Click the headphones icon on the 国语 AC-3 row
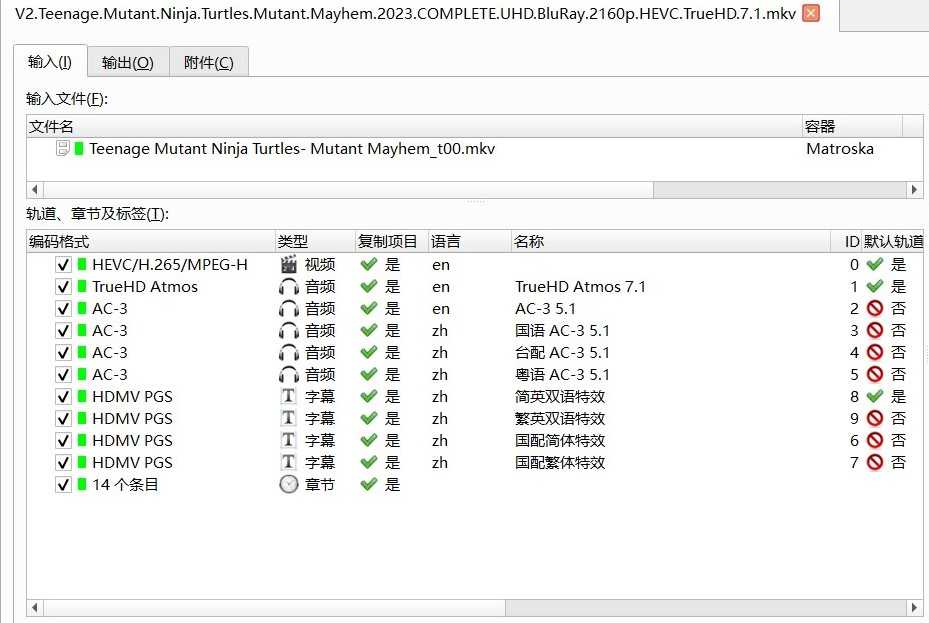The height and width of the screenshot is (623, 929). coord(289,330)
